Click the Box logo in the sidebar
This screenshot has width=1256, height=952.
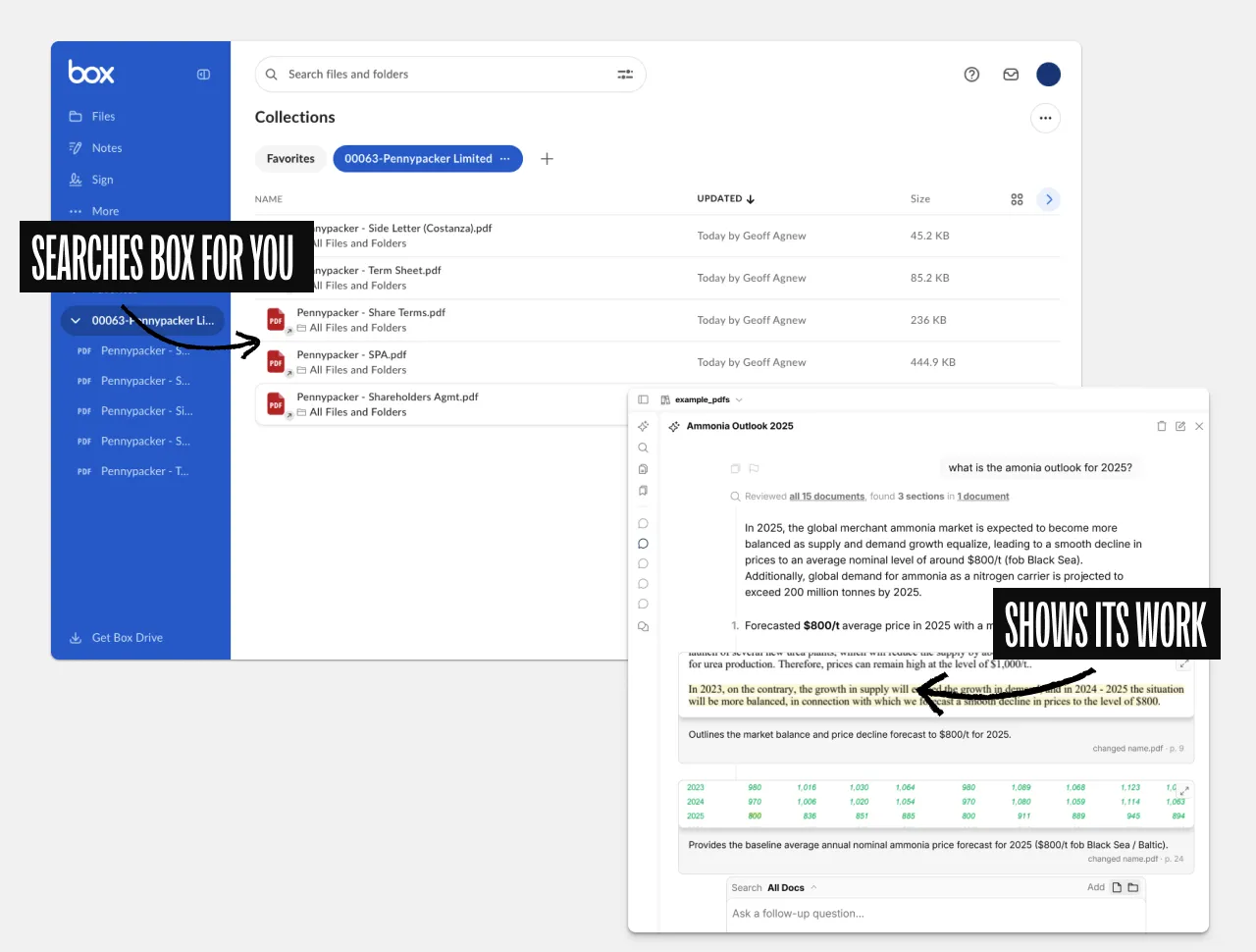tap(91, 73)
